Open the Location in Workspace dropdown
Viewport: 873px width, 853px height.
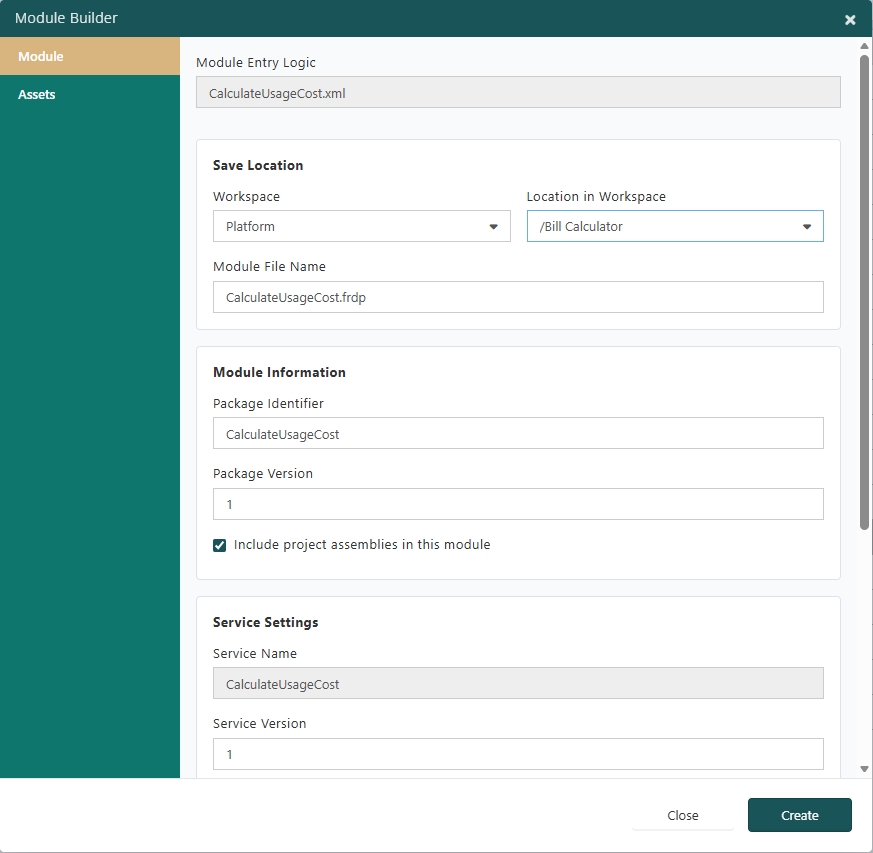pyautogui.click(x=675, y=226)
